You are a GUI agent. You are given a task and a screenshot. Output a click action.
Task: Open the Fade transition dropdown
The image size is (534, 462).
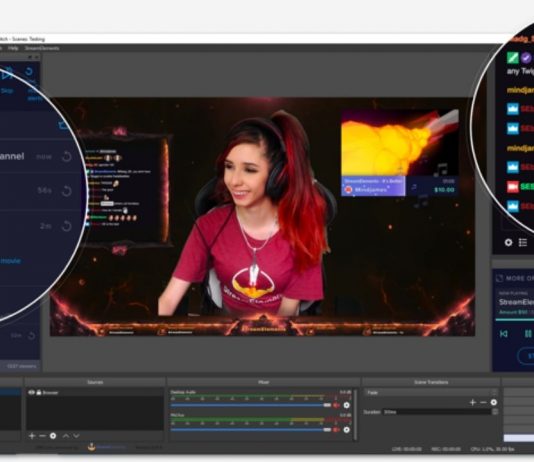pos(430,393)
